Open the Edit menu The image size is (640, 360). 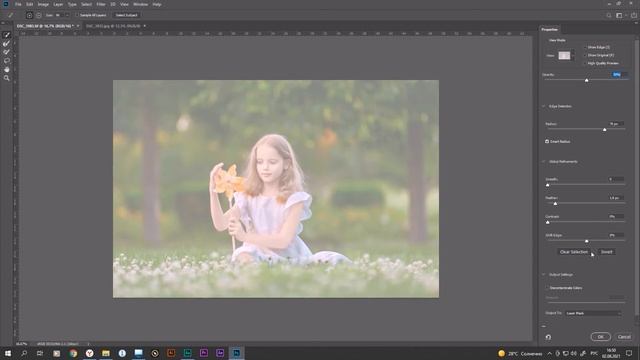[30, 4]
